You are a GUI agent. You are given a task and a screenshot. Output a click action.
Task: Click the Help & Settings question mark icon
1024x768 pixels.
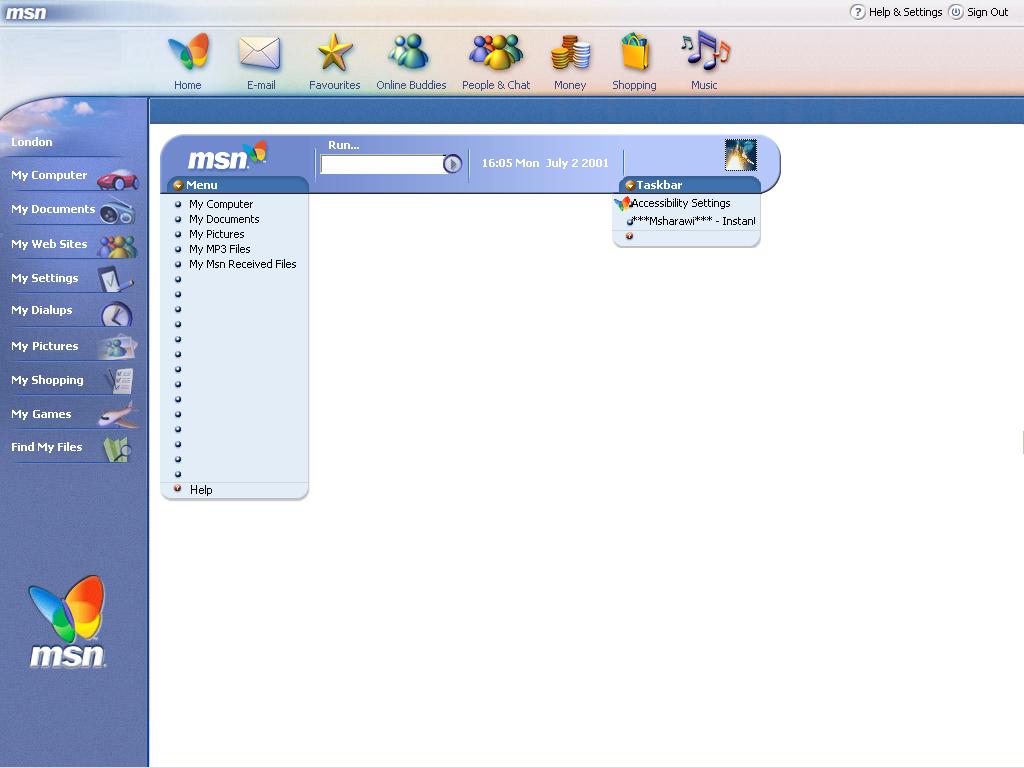[x=857, y=12]
